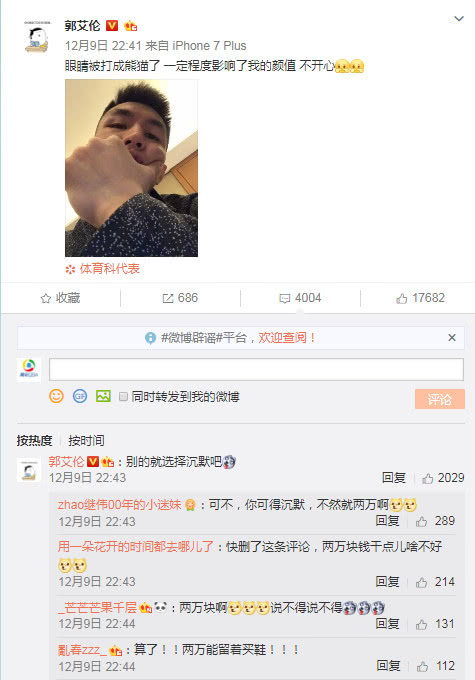The image size is (475, 680).
Task: Repost the post showing 686 shares
Action: pos(180,298)
